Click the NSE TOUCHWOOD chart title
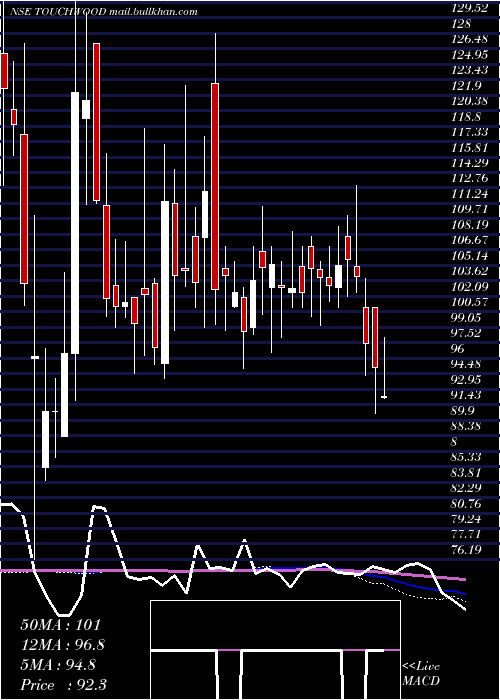This screenshot has height=700, width=500. point(58,12)
